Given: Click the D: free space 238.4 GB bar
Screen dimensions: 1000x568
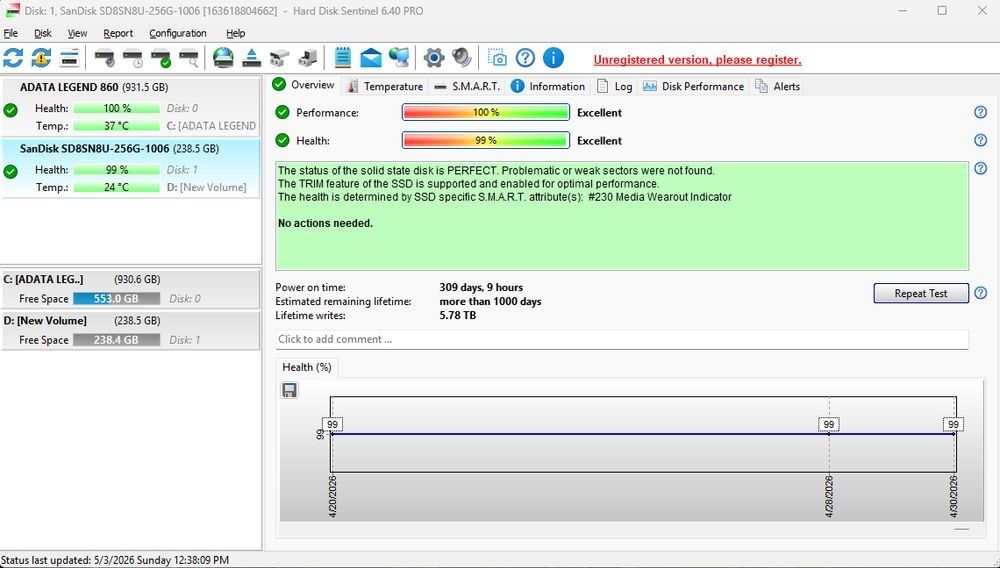Looking at the screenshot, I should coord(117,340).
